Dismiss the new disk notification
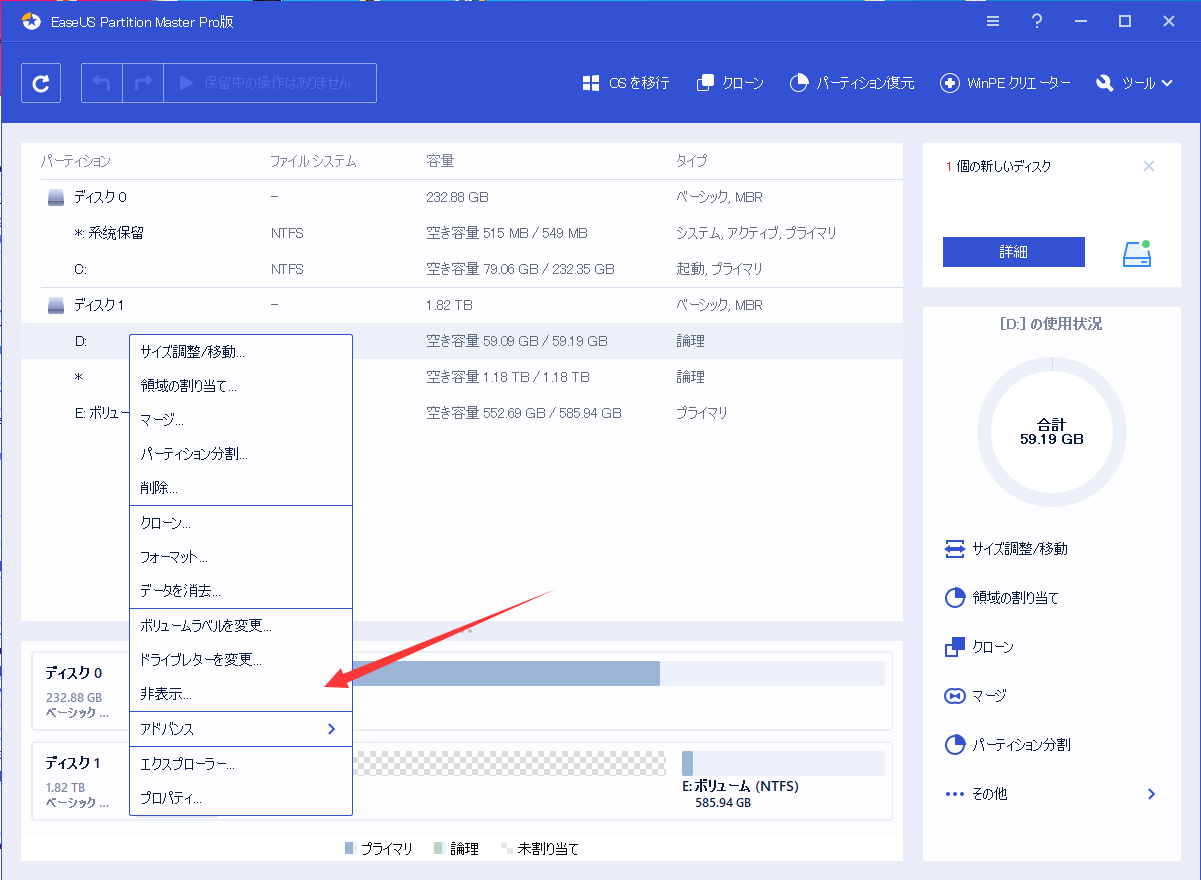This screenshot has height=880, width=1201. pyautogui.click(x=1149, y=166)
